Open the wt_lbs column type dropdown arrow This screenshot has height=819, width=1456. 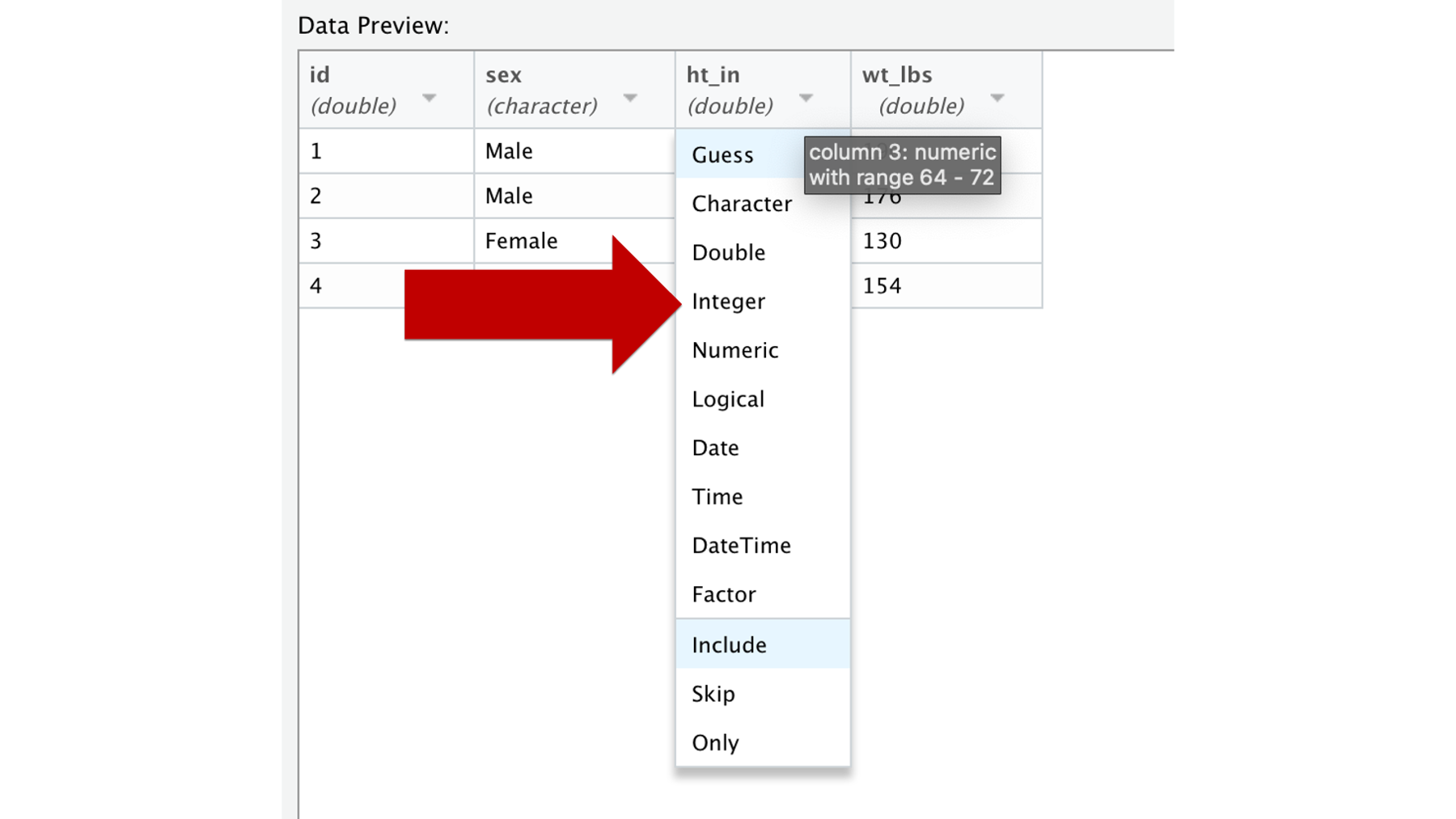997,98
